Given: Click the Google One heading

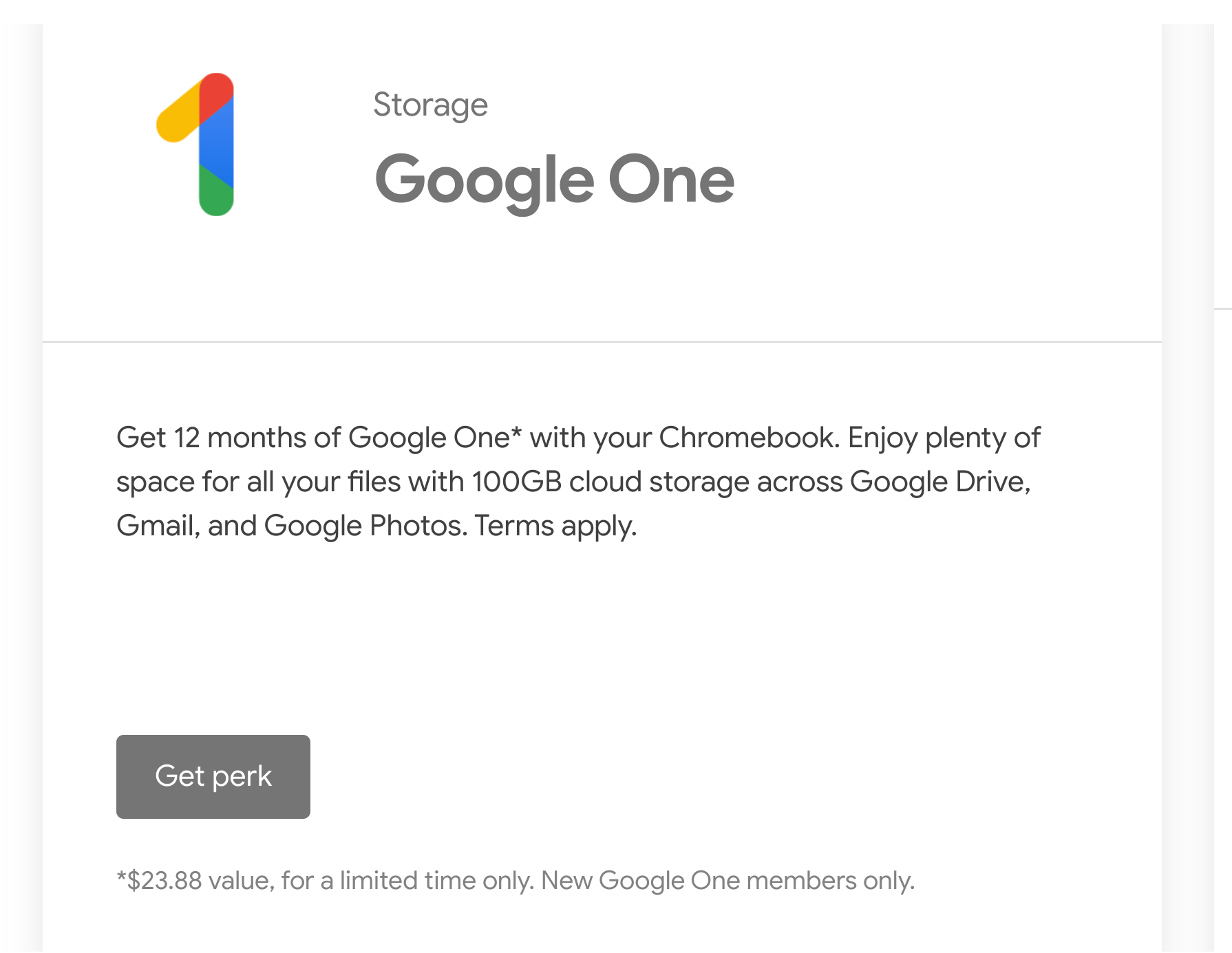Looking at the screenshot, I should (x=555, y=180).
